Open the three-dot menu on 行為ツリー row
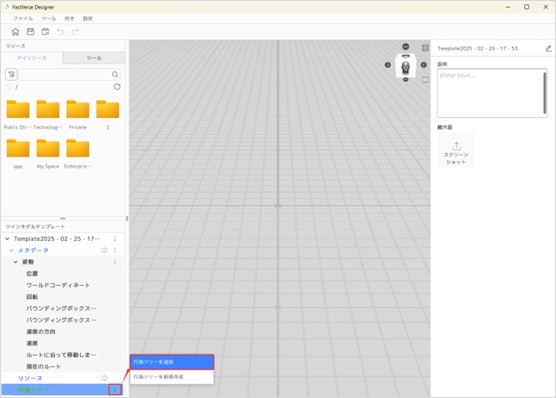Screen dimensions: 556x398 point(115,389)
